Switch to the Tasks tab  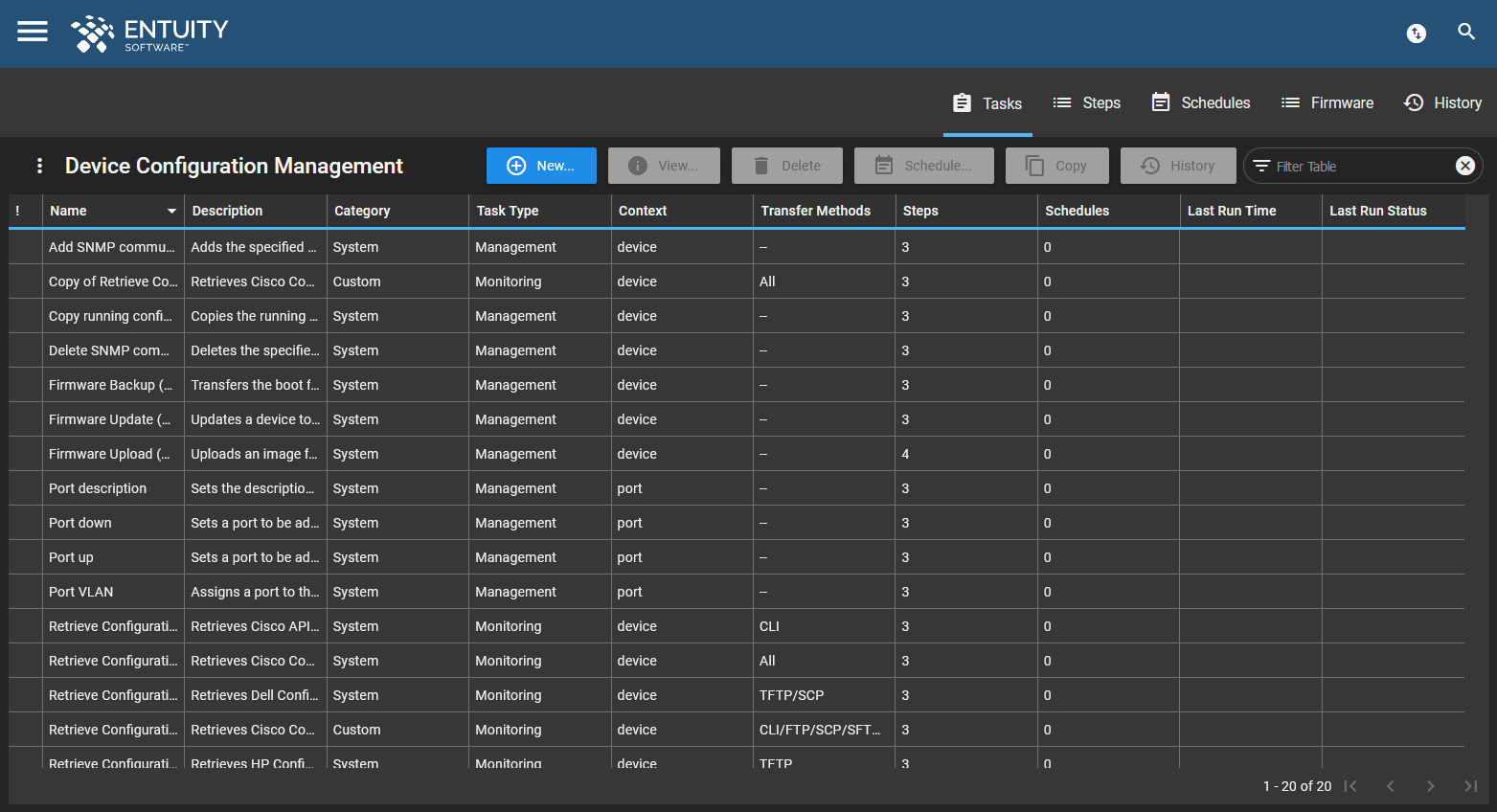coord(987,102)
